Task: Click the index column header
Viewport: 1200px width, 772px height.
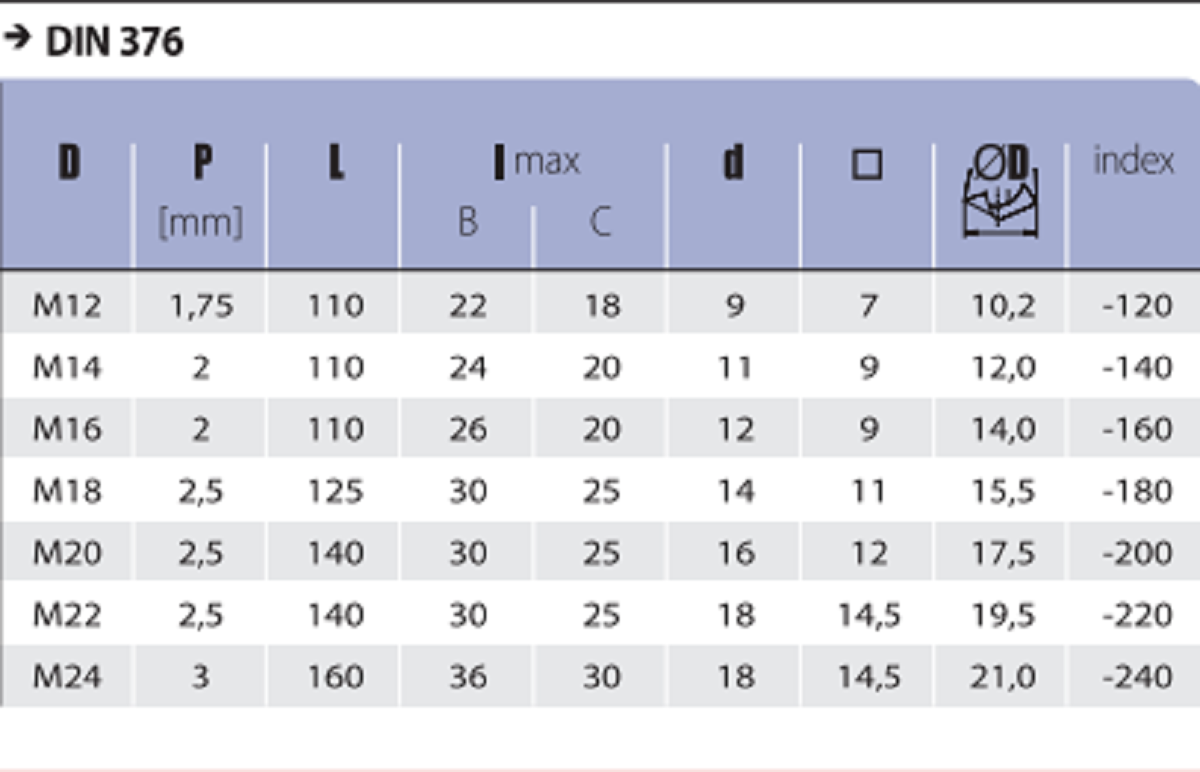Action: (1134, 161)
